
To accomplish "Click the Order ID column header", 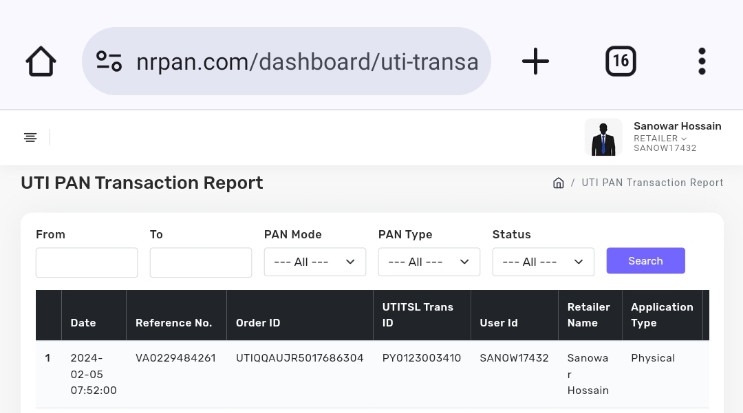I will (x=258, y=323).
